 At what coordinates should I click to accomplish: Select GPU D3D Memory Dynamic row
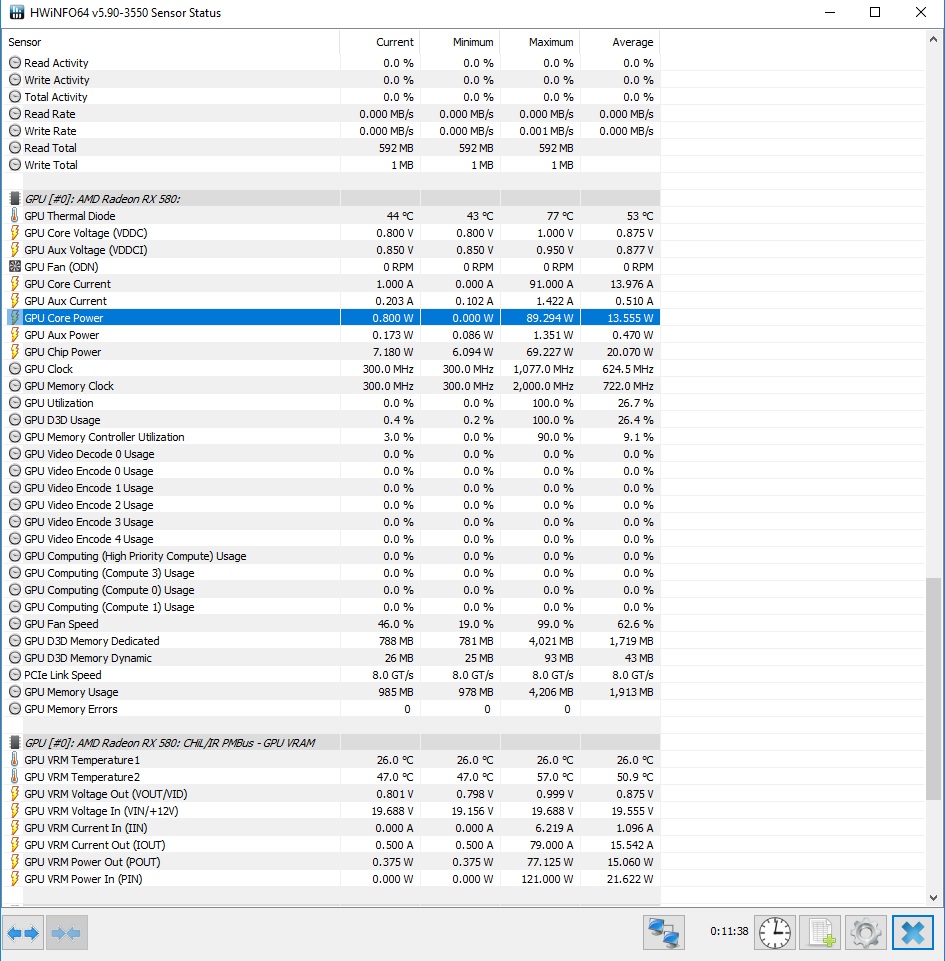pos(333,658)
